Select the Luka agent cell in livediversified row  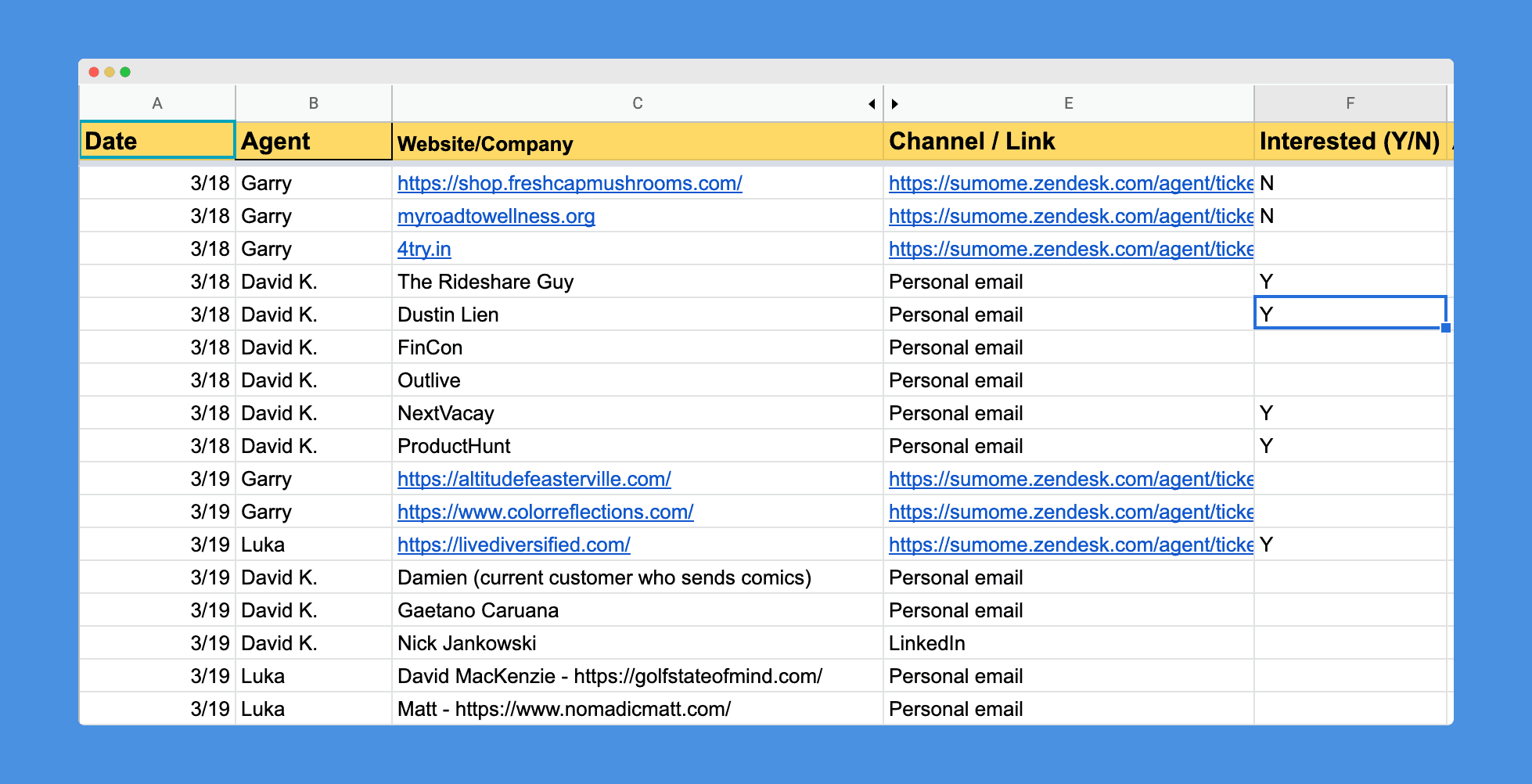314,545
